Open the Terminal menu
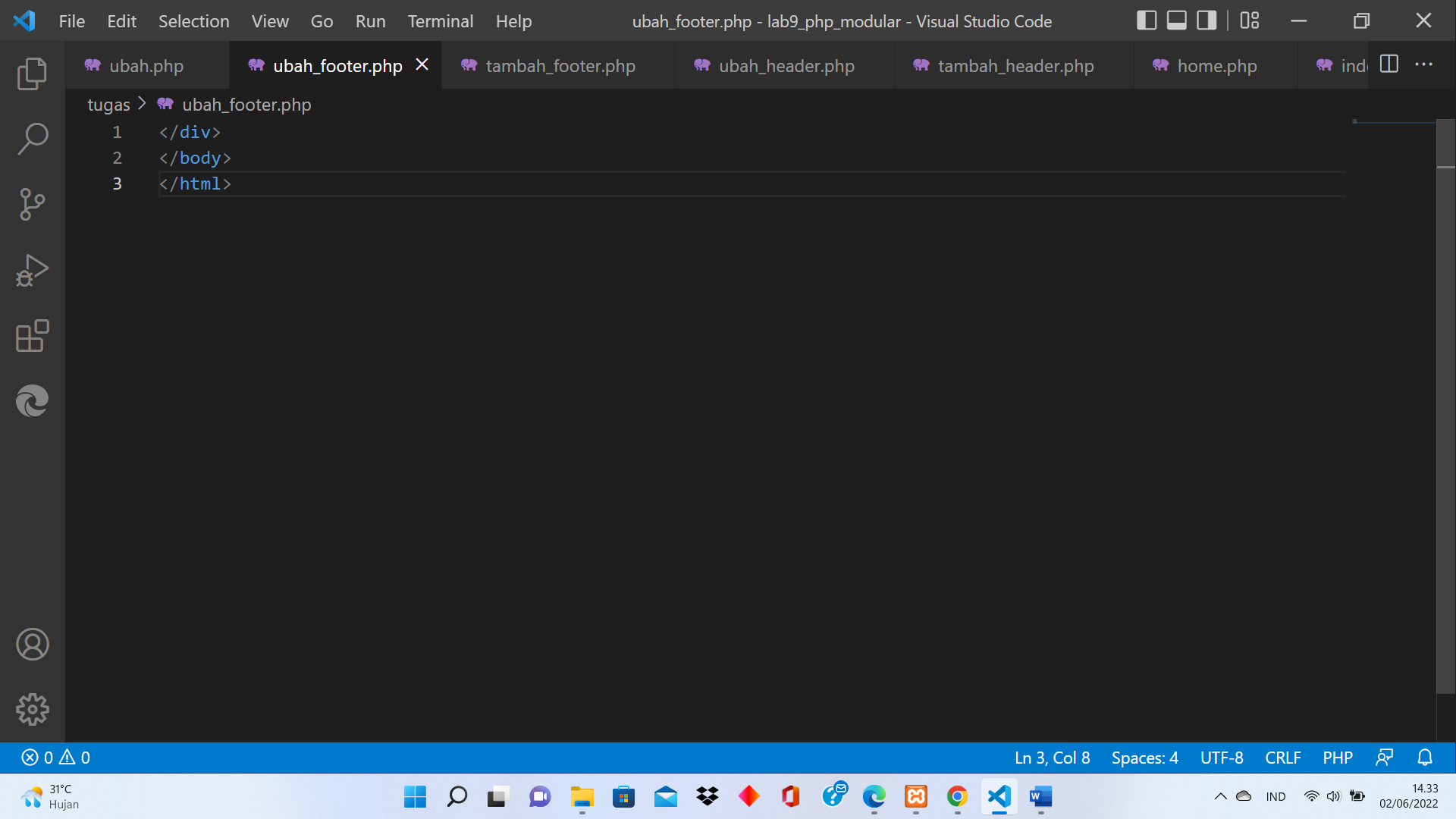This screenshot has width=1456, height=819. pos(441,21)
